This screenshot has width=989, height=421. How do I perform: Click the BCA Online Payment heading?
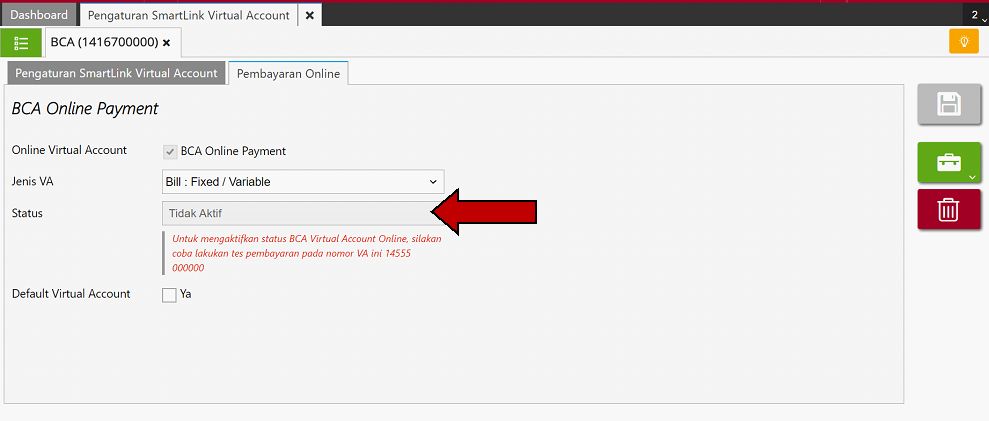[x=85, y=109]
